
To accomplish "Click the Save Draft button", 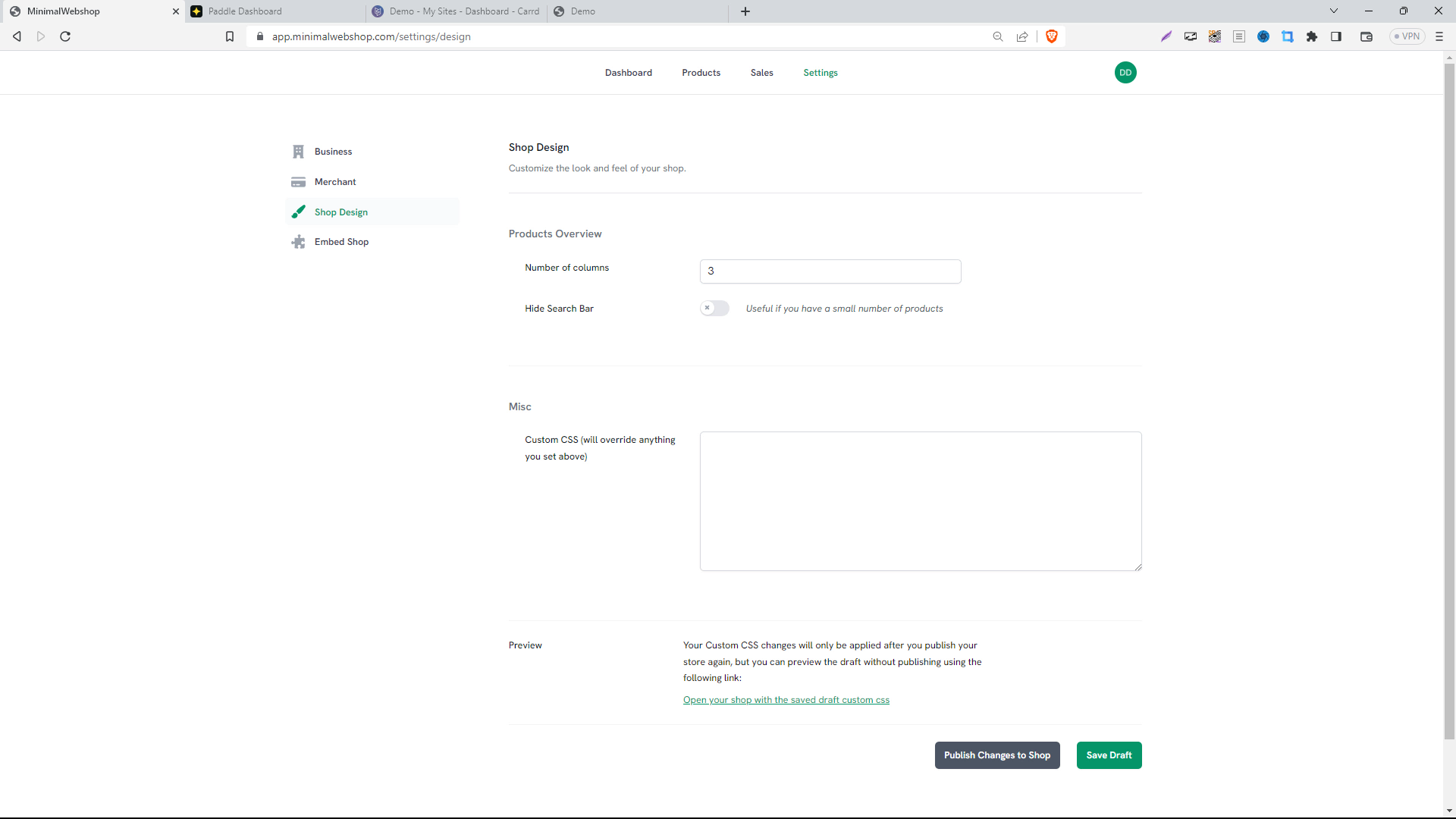I will 1109,755.
